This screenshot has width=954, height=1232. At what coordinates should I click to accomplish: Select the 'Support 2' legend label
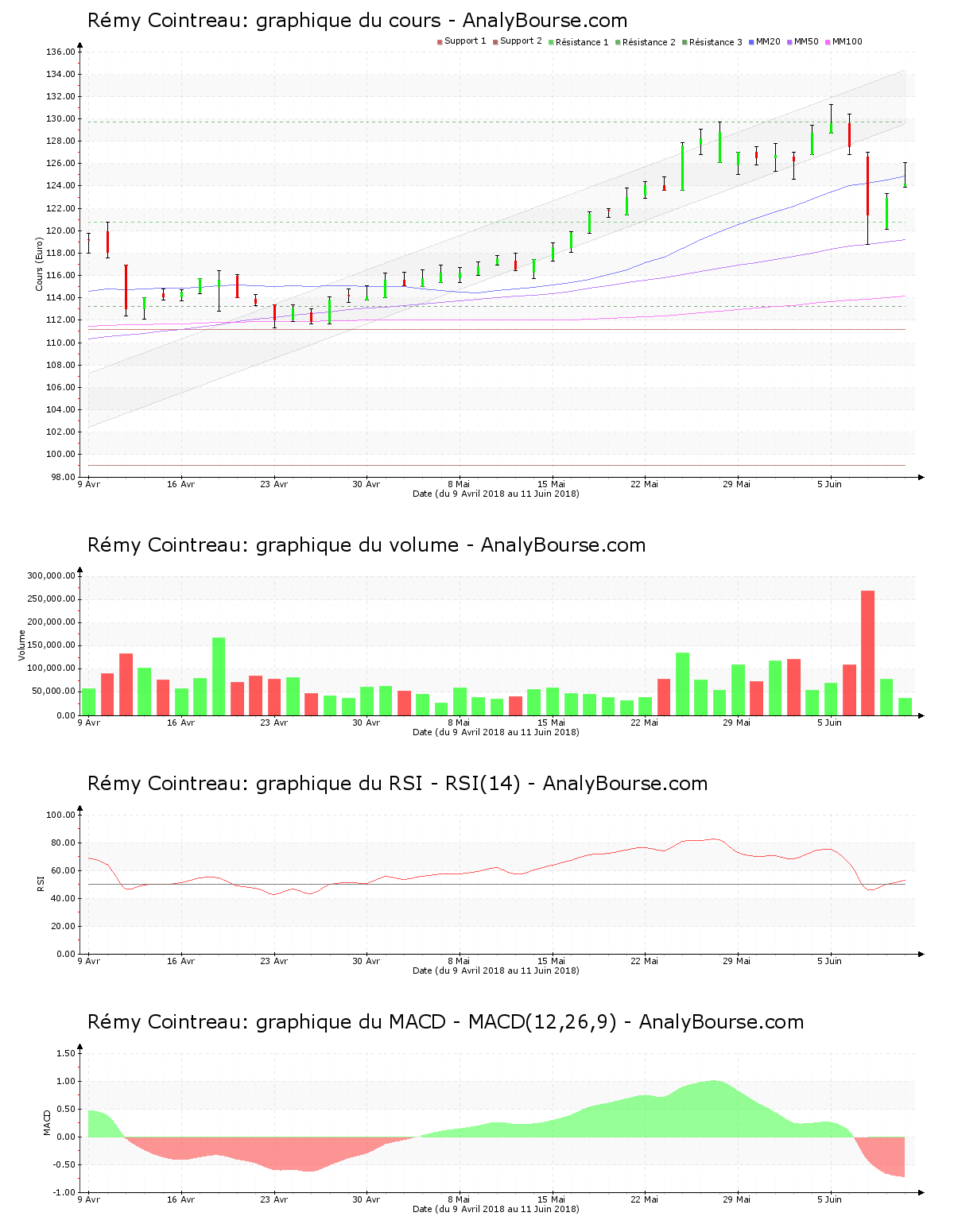(x=521, y=41)
